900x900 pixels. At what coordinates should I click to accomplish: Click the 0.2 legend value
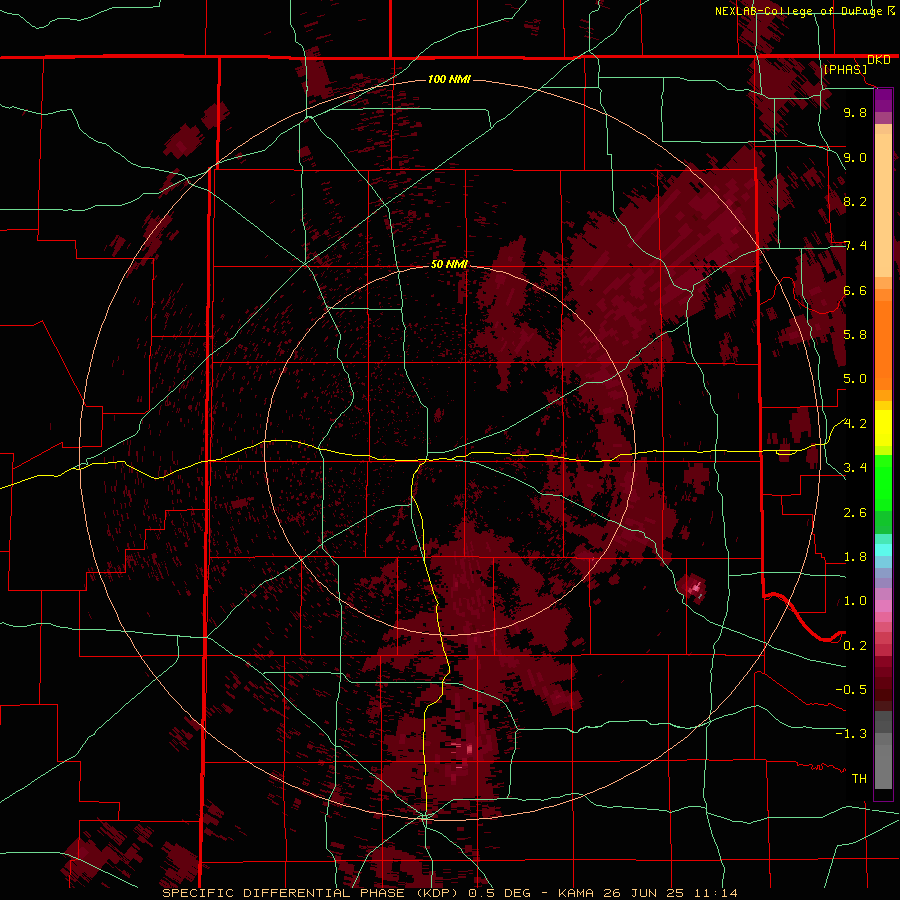pyautogui.click(x=855, y=646)
